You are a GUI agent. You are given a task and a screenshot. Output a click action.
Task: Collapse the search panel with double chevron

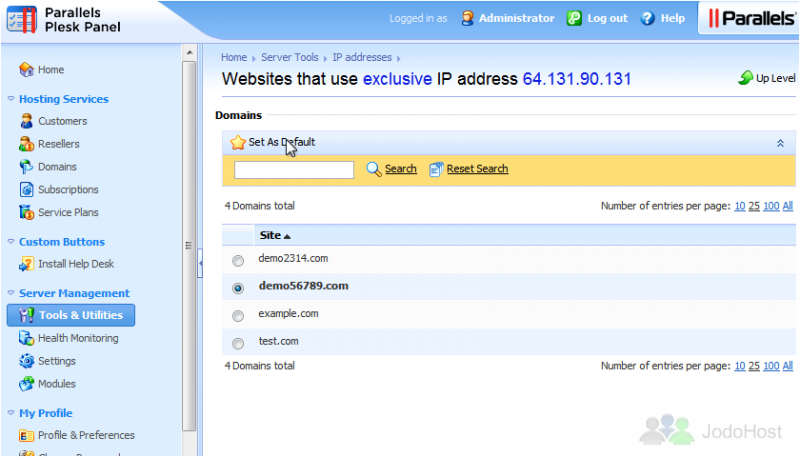[x=780, y=143]
